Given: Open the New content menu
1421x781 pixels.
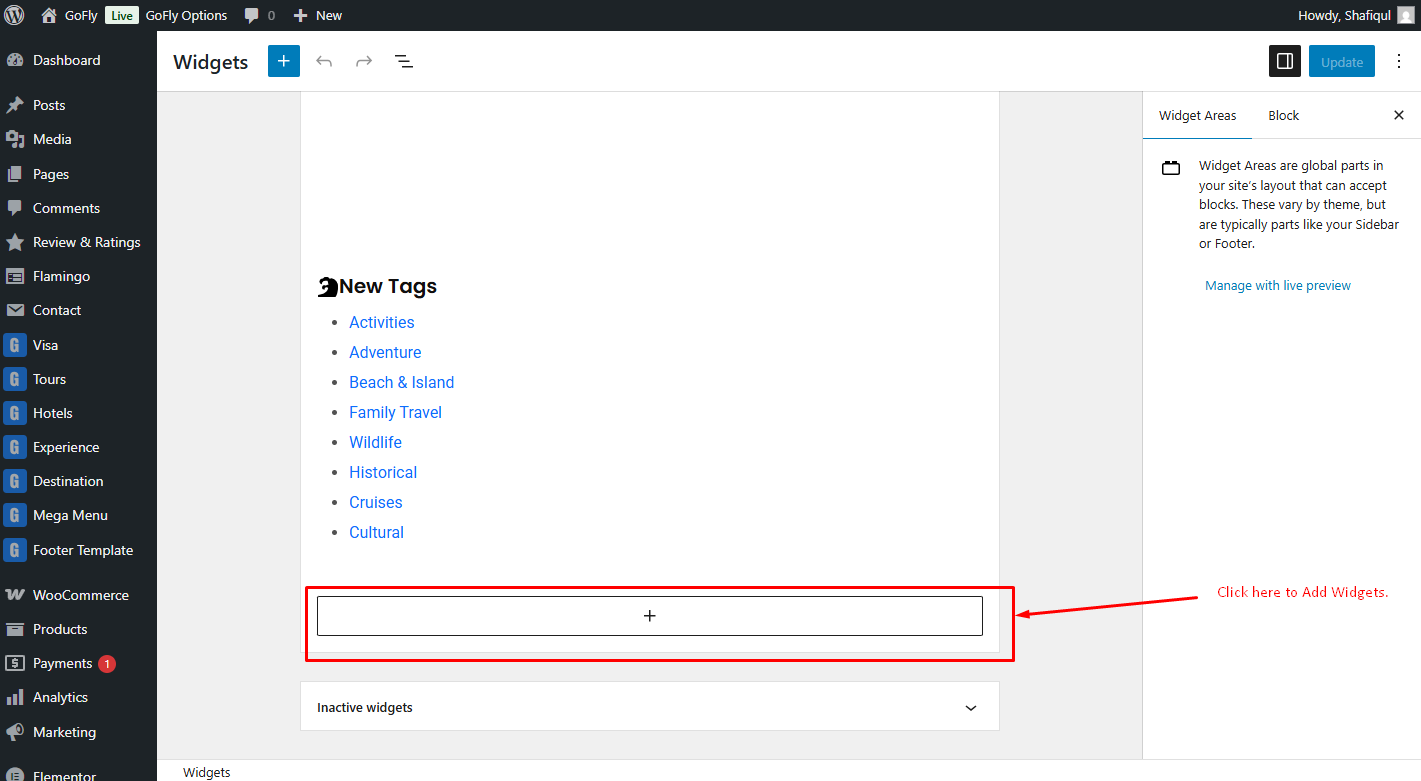Looking at the screenshot, I should pyautogui.click(x=317, y=15).
